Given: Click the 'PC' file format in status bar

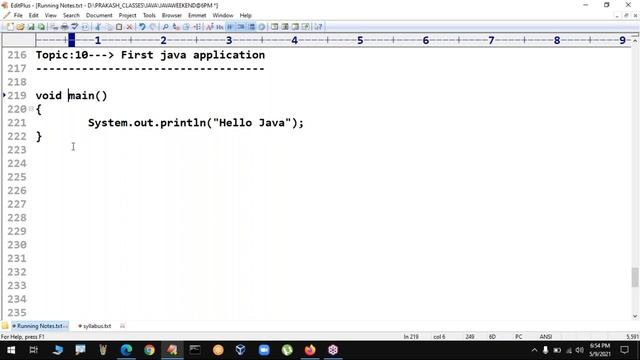Looking at the screenshot, I should (x=518, y=337).
